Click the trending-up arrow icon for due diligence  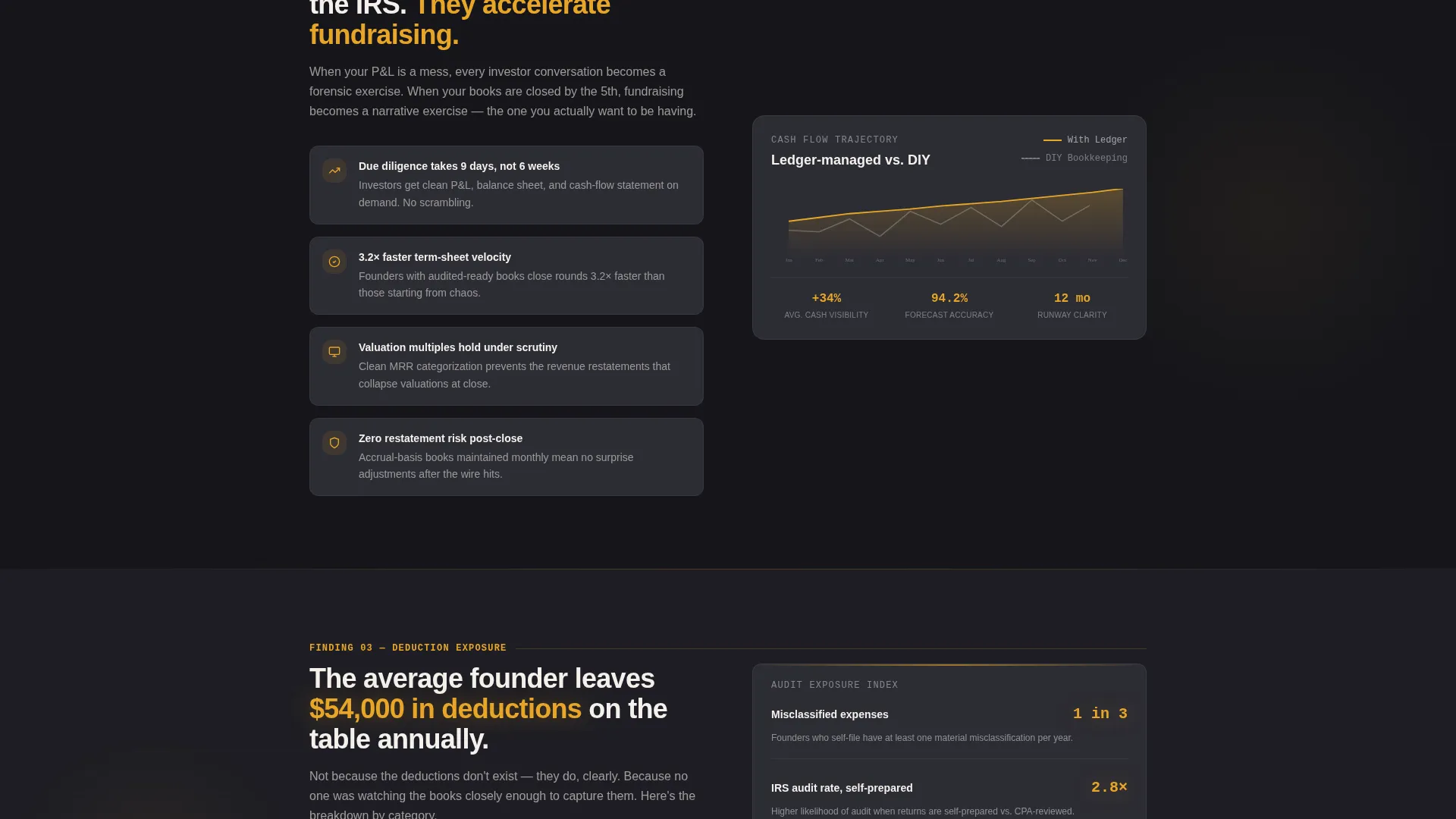pos(334,171)
